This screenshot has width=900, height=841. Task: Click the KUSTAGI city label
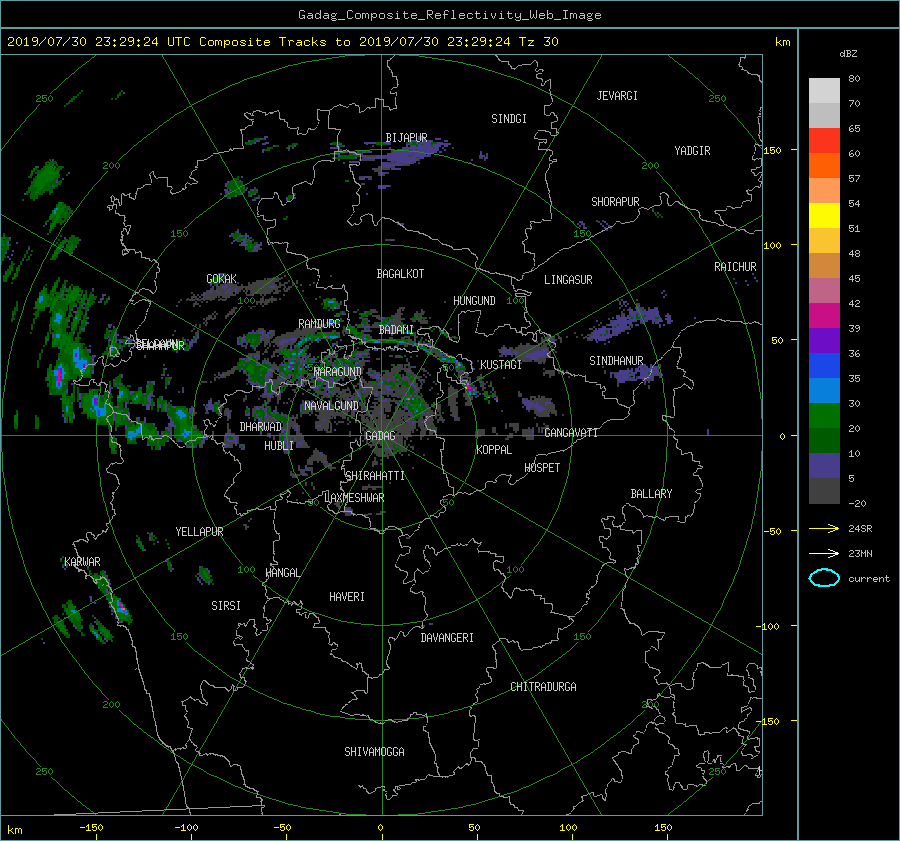point(501,365)
